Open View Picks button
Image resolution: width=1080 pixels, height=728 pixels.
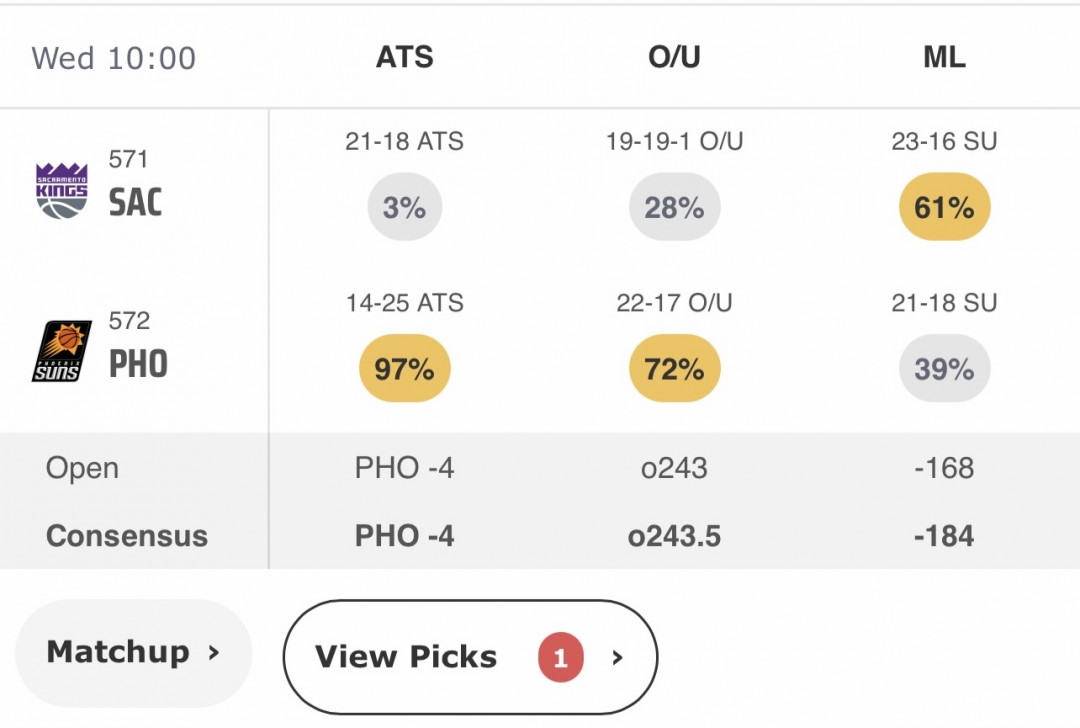pyautogui.click(x=470, y=657)
